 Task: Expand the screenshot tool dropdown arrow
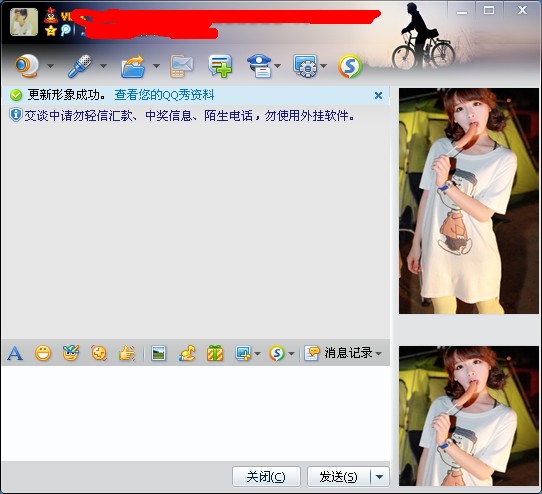point(257,353)
